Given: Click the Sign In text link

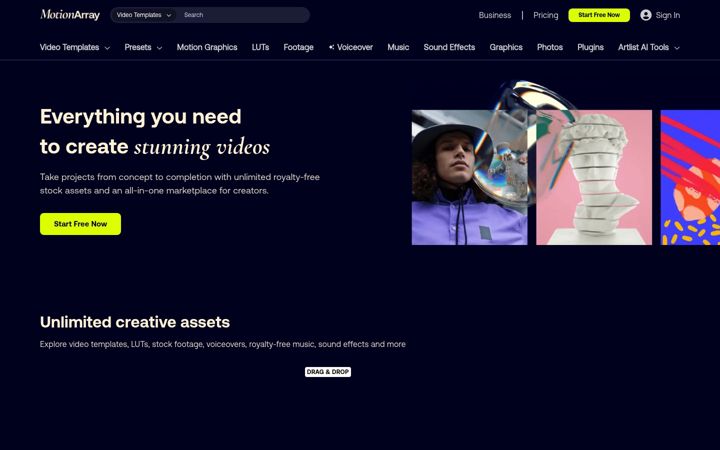Looking at the screenshot, I should tap(668, 15).
